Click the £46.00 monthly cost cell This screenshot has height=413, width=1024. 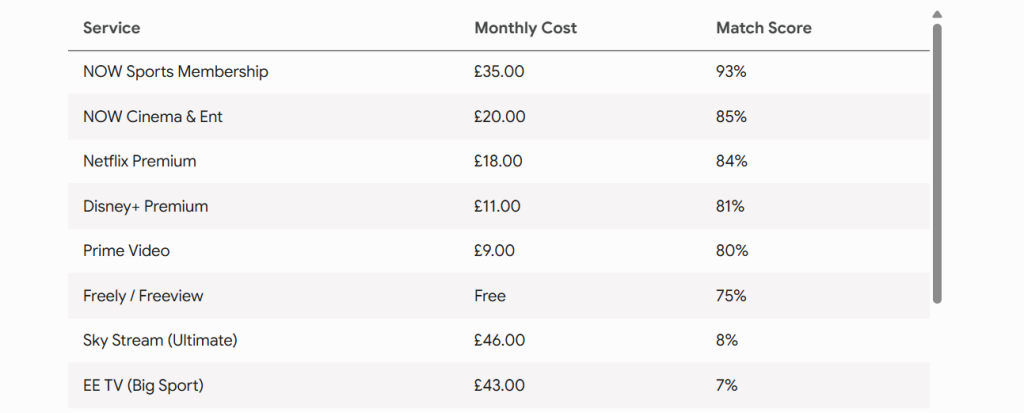500,340
